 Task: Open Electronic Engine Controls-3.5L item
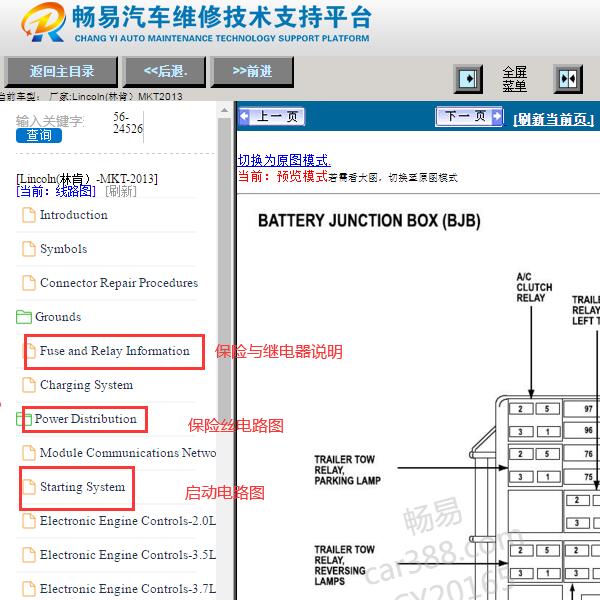tap(128, 555)
